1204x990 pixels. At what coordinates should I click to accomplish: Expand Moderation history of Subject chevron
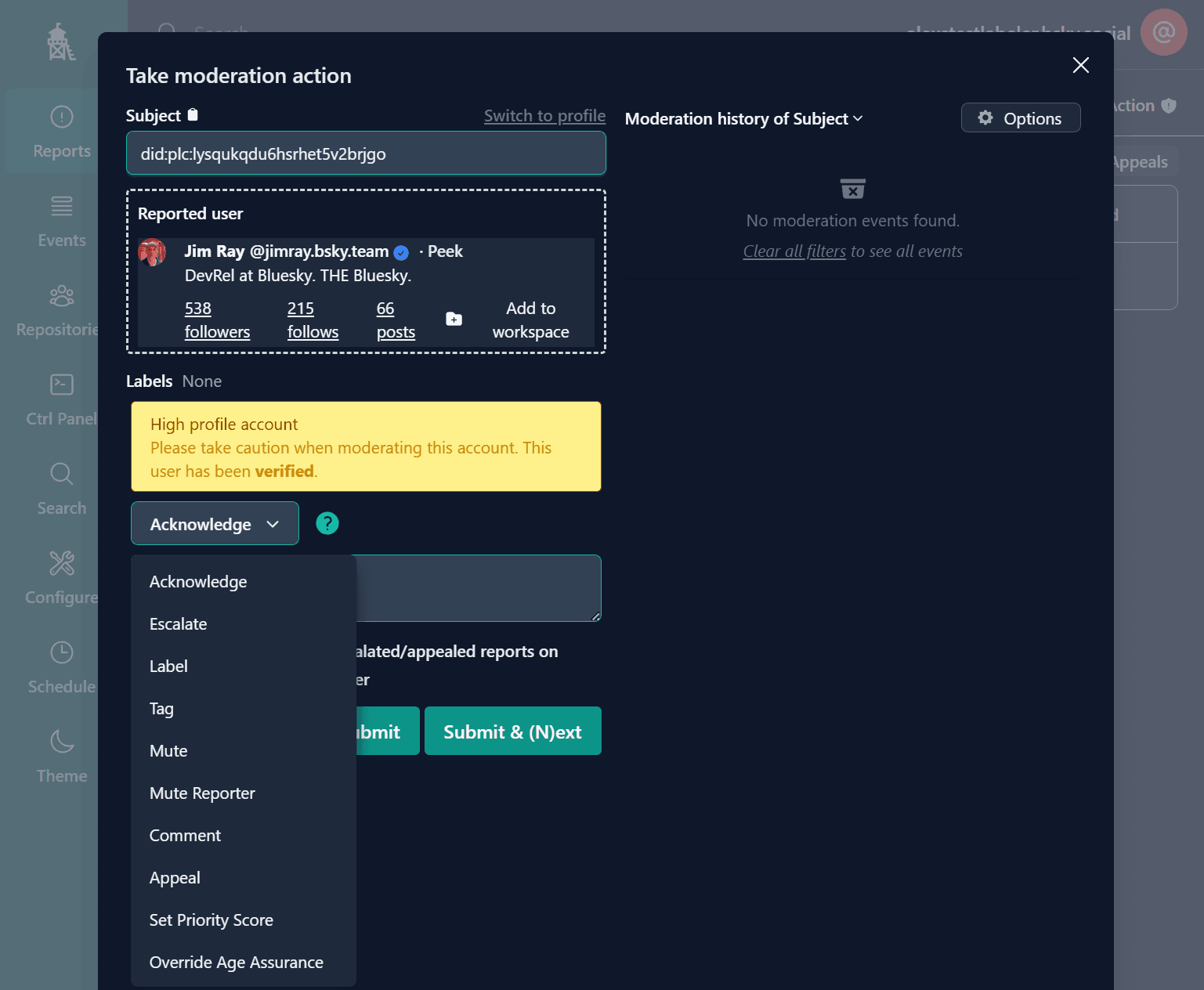tap(858, 118)
